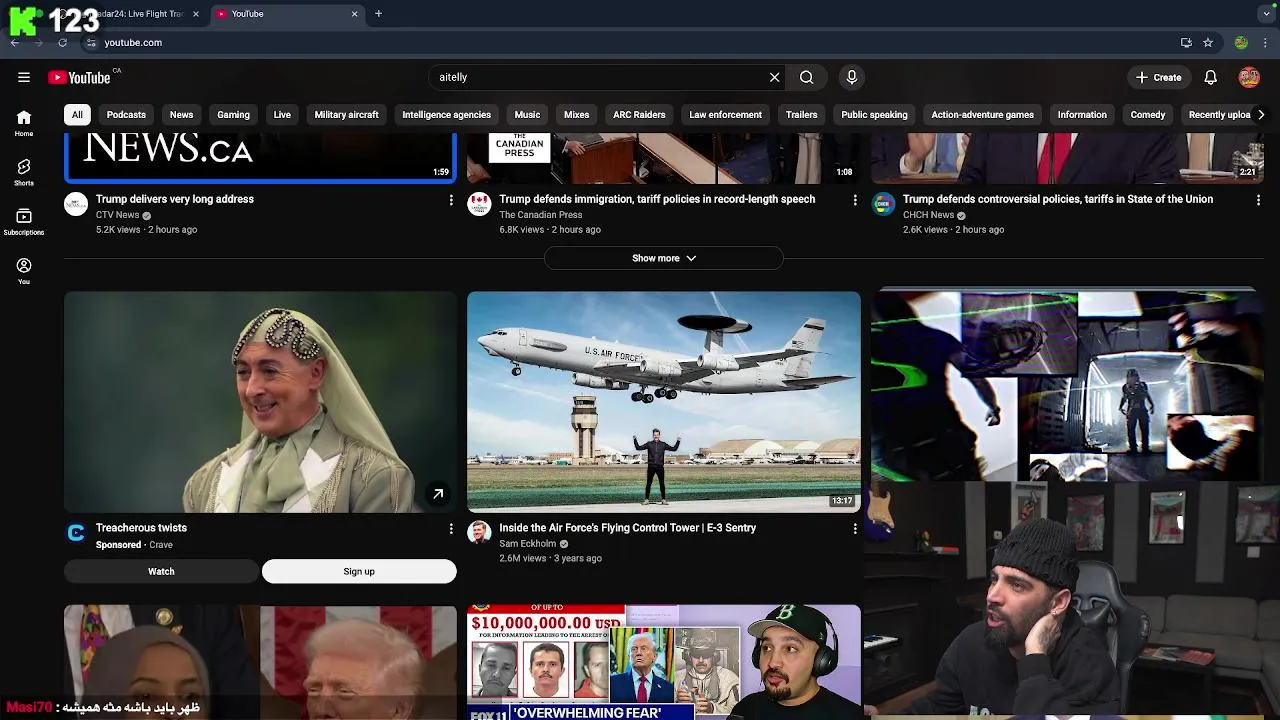
Task: Open Shorts in the sidebar
Action: [24, 172]
